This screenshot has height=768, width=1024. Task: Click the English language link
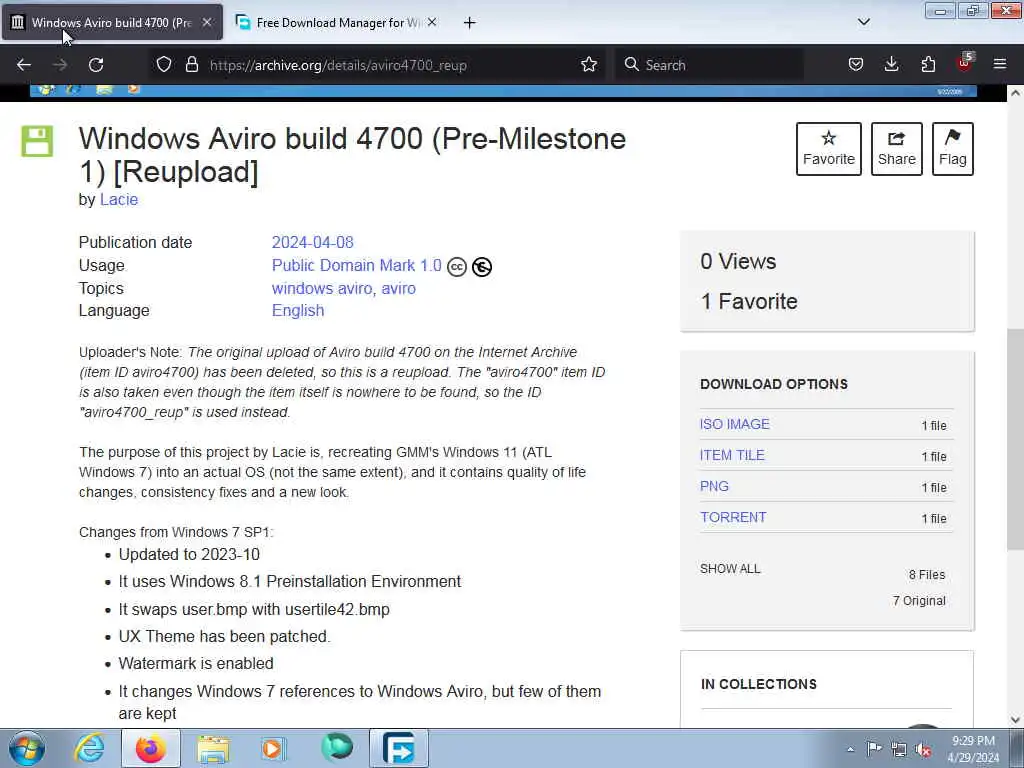[298, 310]
